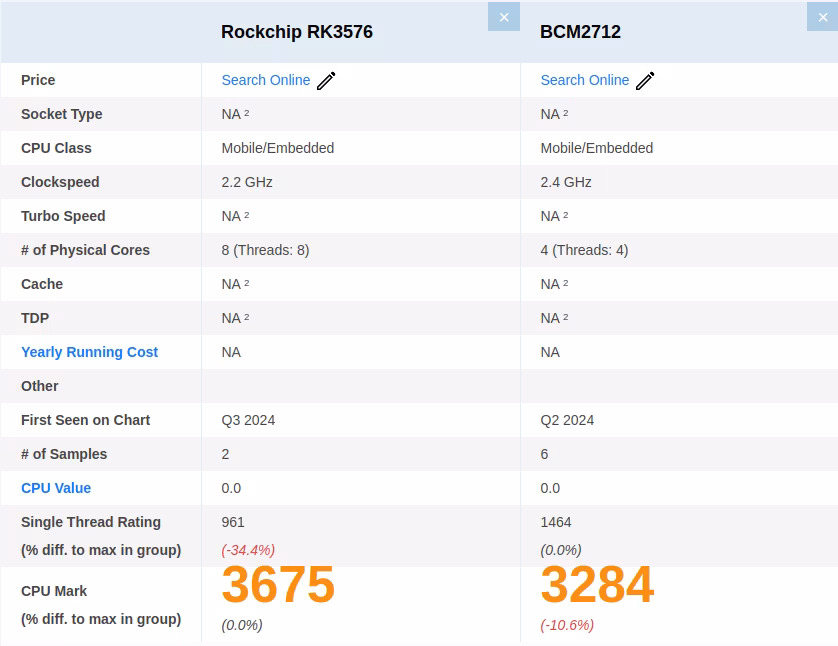Click the # of Samples label
Viewport: 838px width, 646px height.
click(64, 454)
